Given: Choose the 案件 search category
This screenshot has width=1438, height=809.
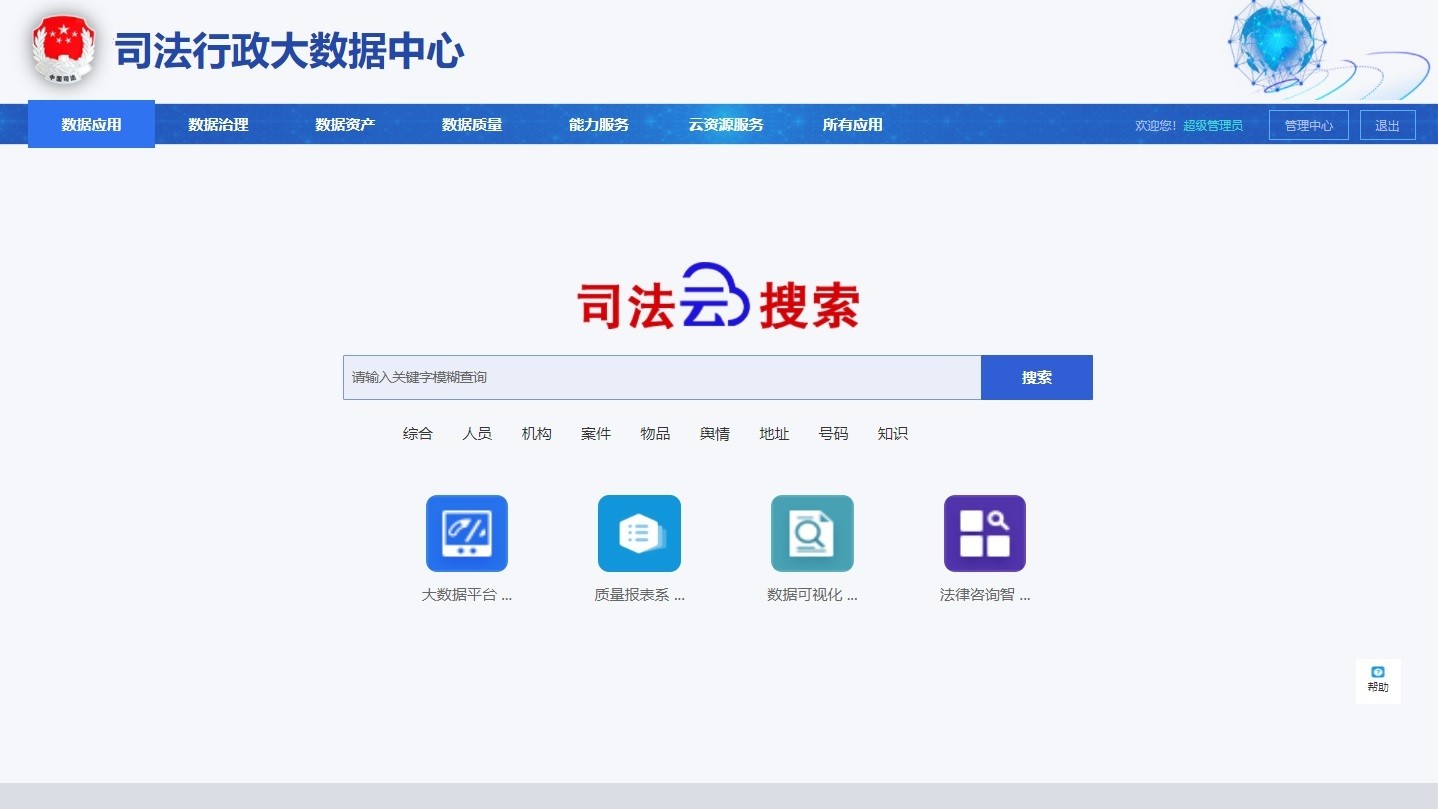Looking at the screenshot, I should (x=596, y=434).
